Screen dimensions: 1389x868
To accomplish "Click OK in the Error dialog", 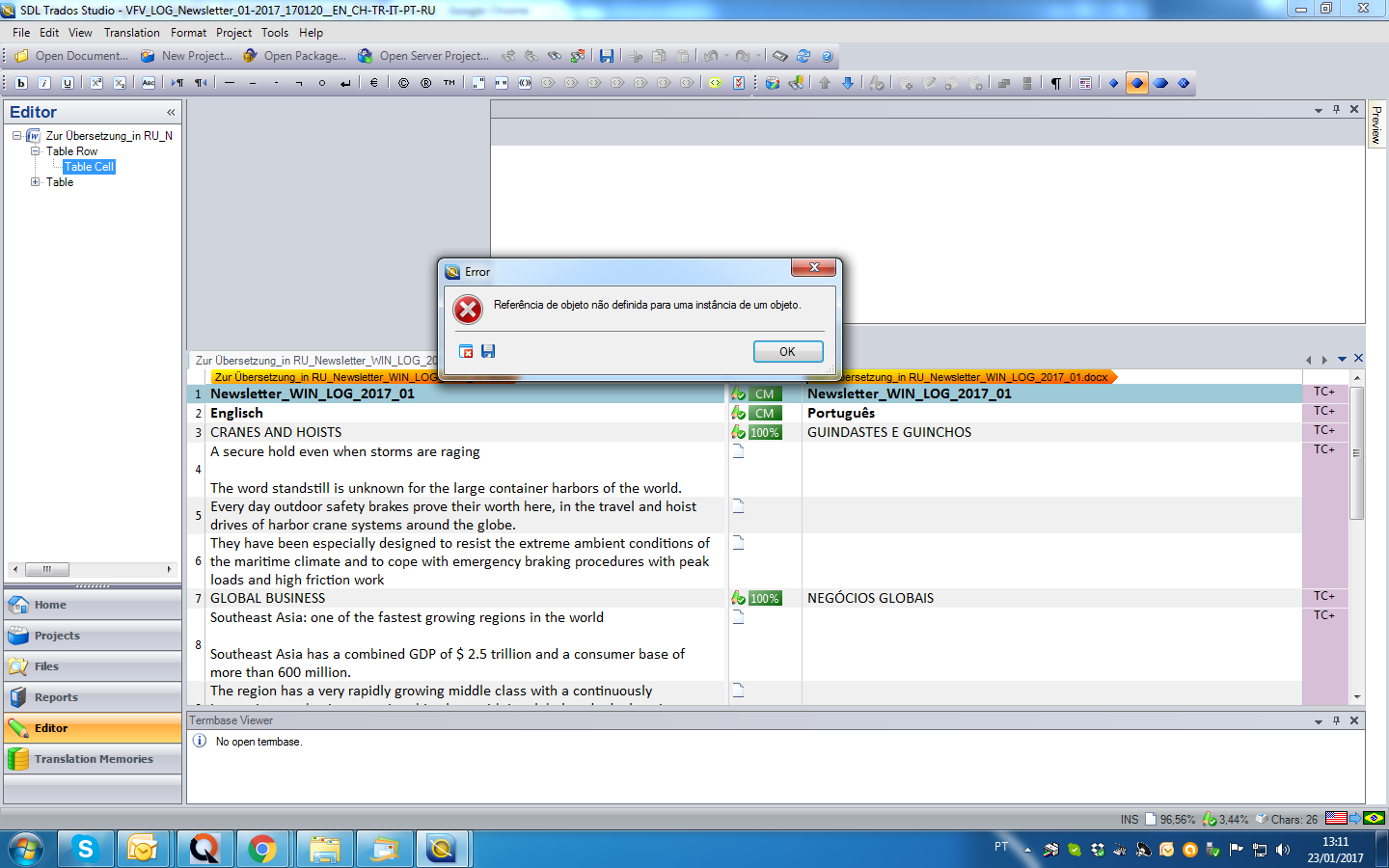I will coord(788,351).
